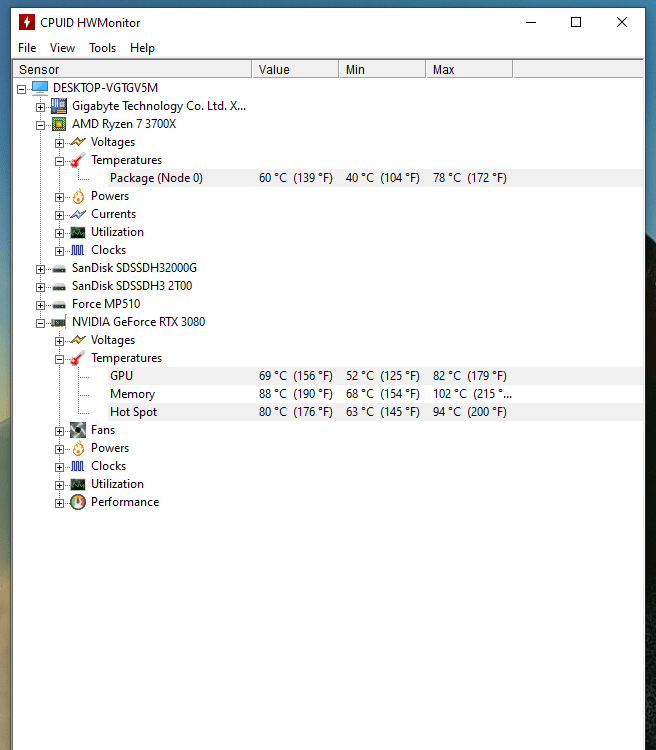Open the View menu

click(x=62, y=48)
